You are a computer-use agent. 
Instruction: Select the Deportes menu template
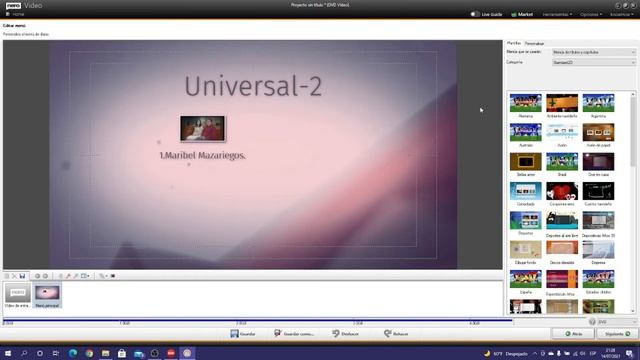(526, 223)
